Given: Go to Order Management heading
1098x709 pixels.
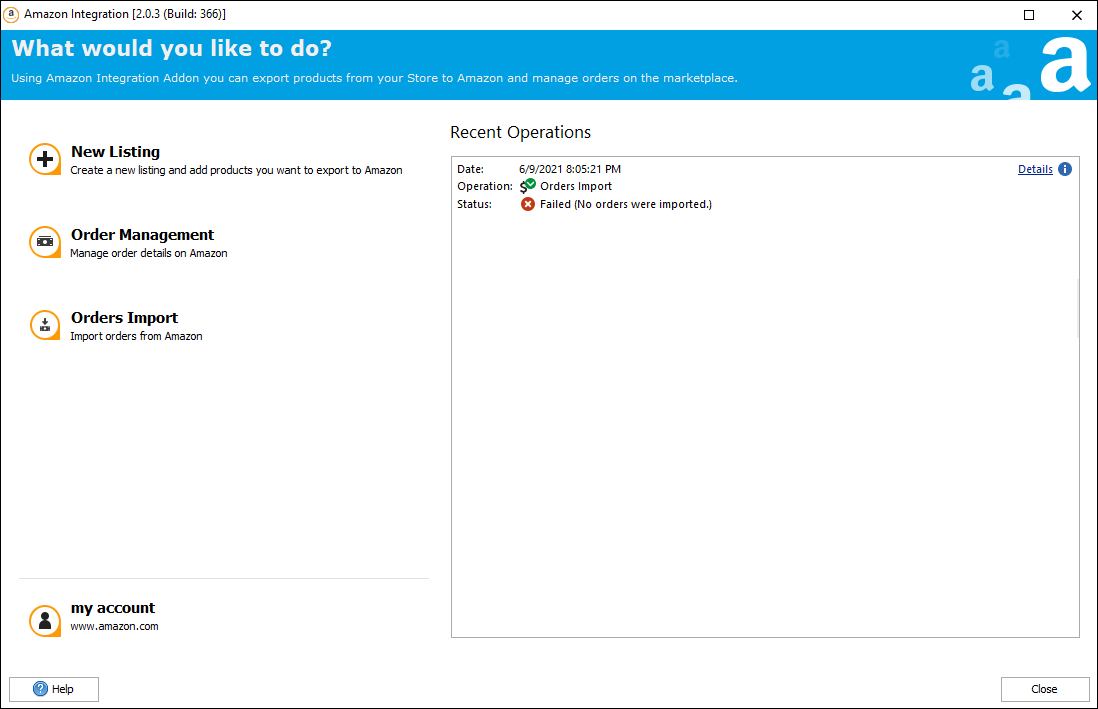Looking at the screenshot, I should pos(142,235).
